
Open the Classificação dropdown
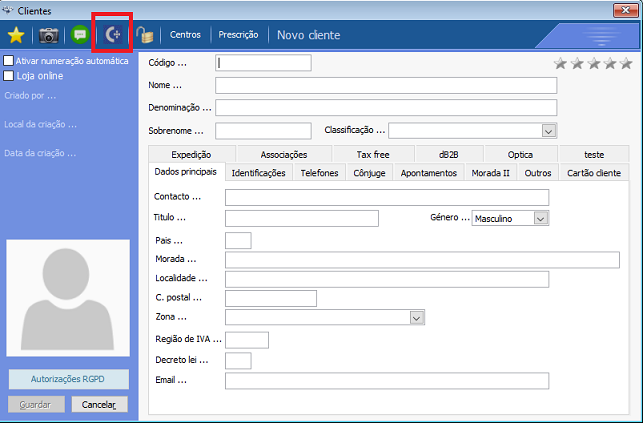(x=548, y=130)
